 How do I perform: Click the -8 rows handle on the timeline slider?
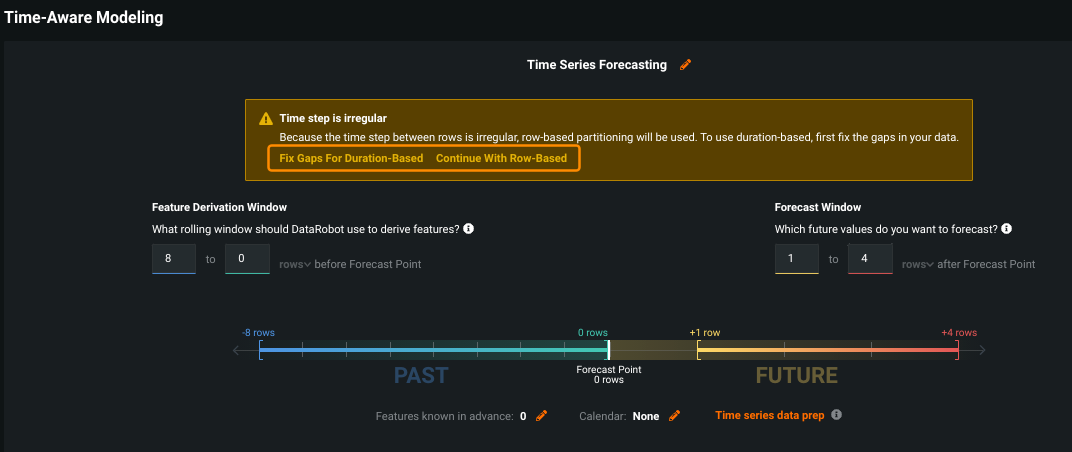point(260,350)
